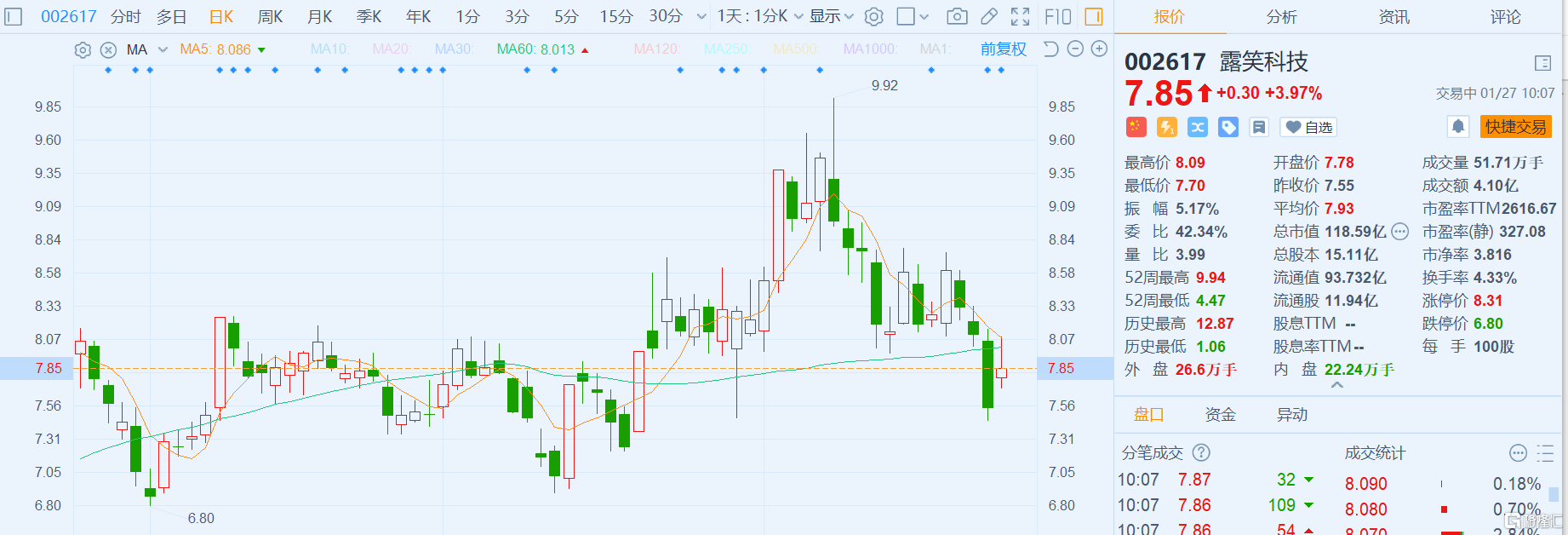Screen dimensions: 1568x535
Task: Select the drawing pencil tool
Action: coord(989,16)
